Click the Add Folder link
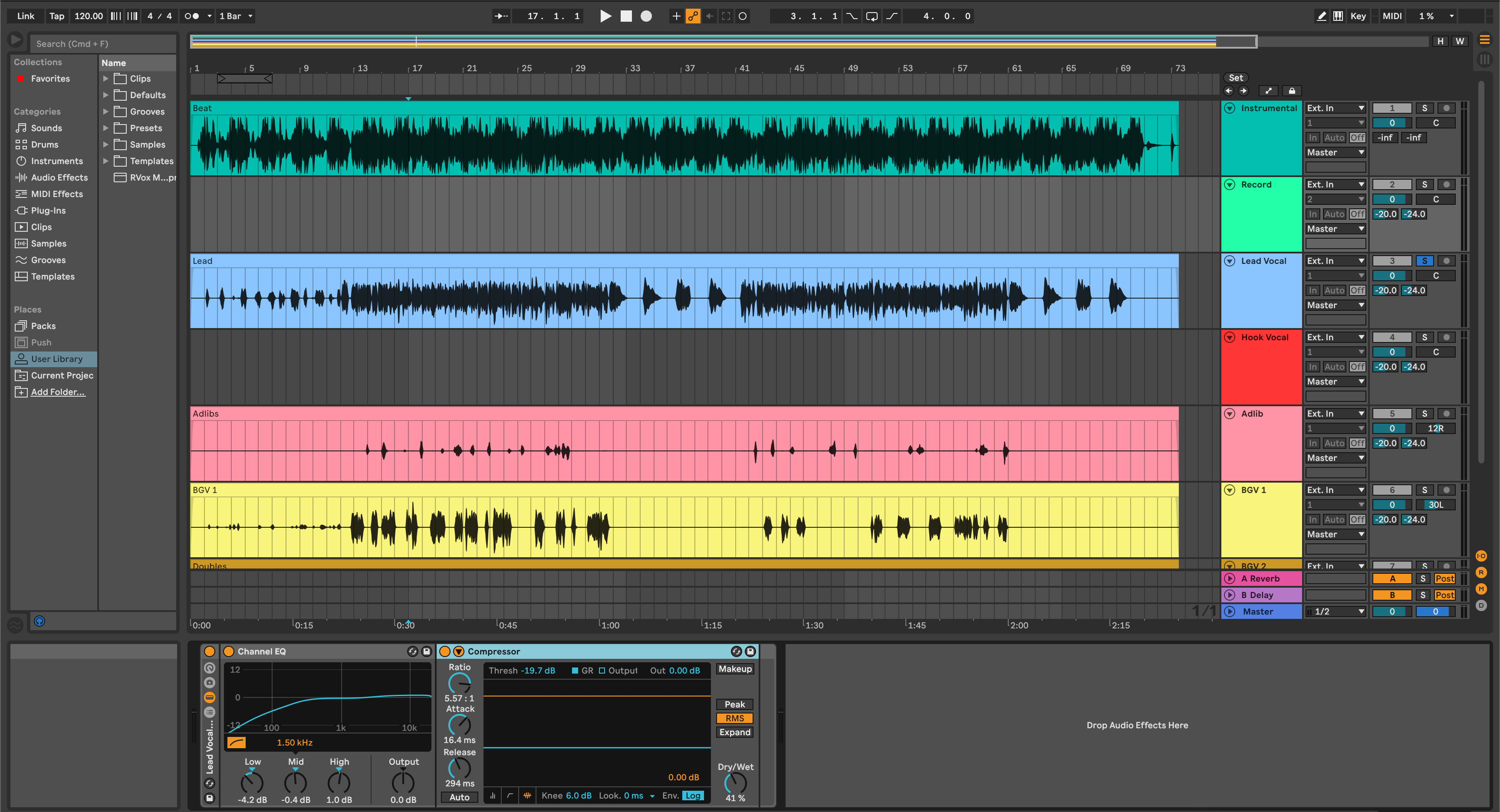Screen dimensions: 1500x812 (58, 392)
